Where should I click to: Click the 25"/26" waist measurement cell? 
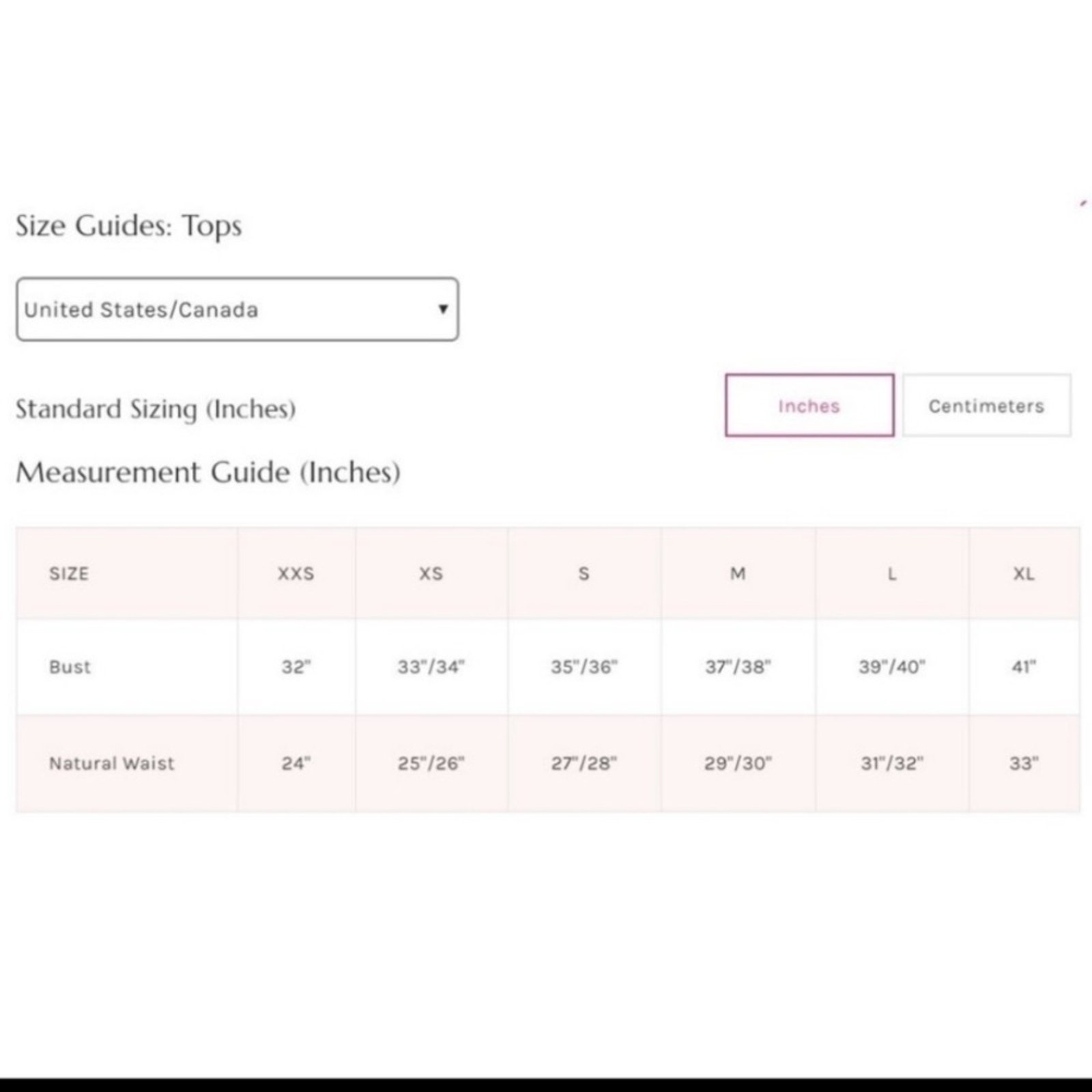pos(431,763)
